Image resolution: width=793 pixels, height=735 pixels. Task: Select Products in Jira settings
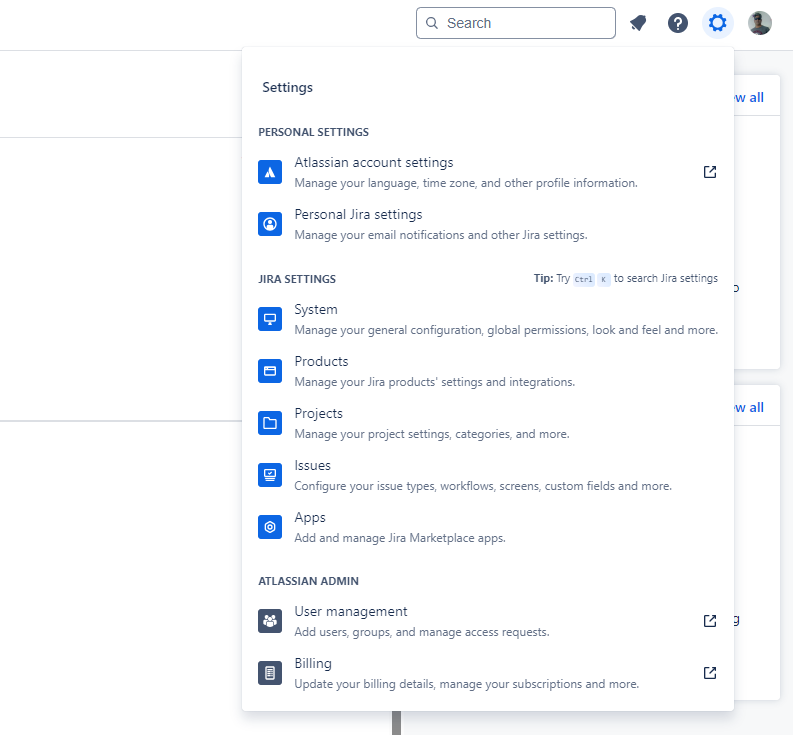coord(321,362)
